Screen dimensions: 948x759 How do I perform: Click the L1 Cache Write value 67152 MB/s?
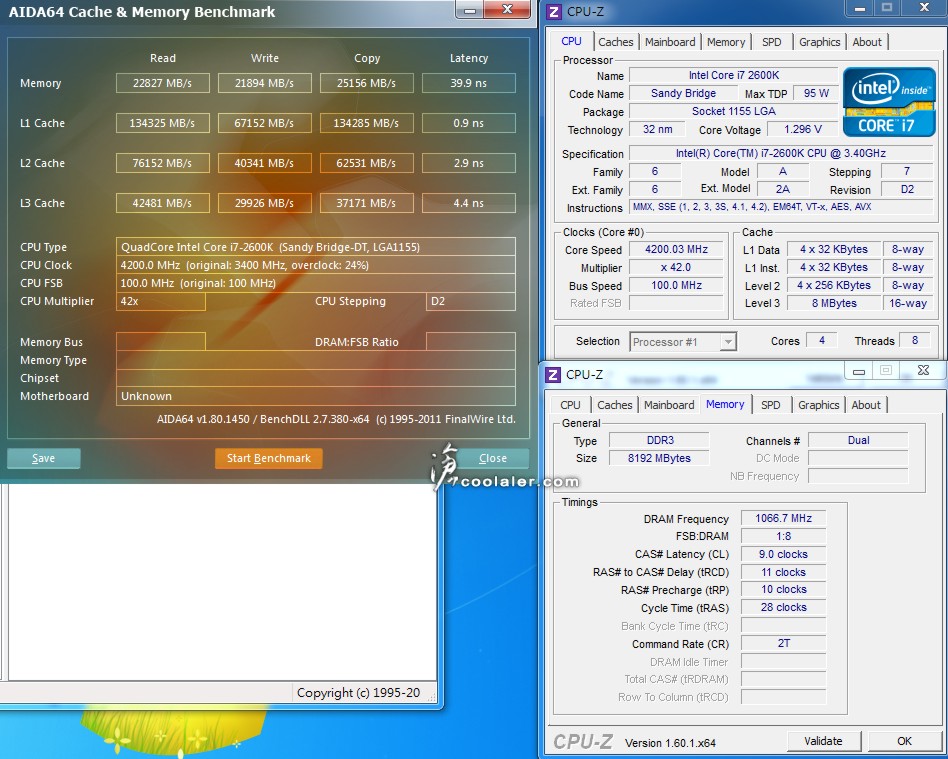(264, 123)
